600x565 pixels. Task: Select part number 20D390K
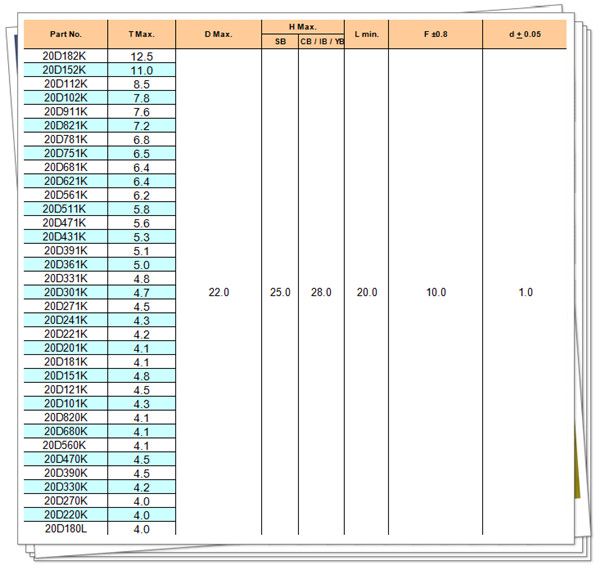pos(66,473)
